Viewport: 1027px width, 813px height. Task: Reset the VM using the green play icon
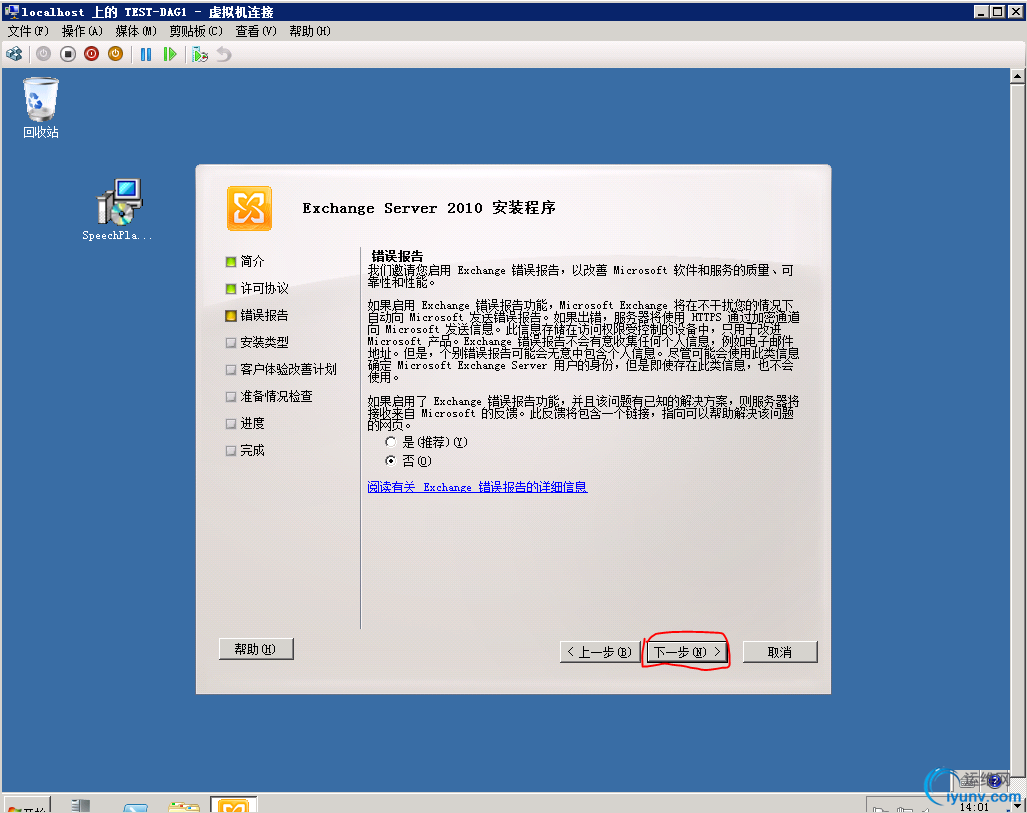(x=170, y=54)
